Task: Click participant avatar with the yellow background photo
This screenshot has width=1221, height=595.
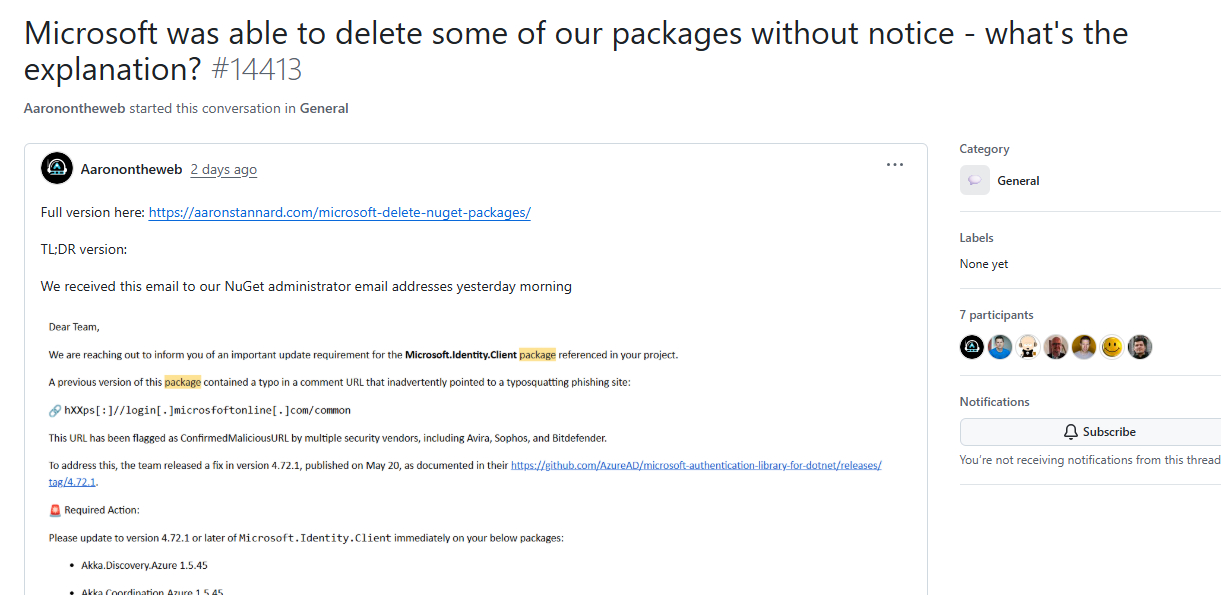Action: tap(1084, 347)
